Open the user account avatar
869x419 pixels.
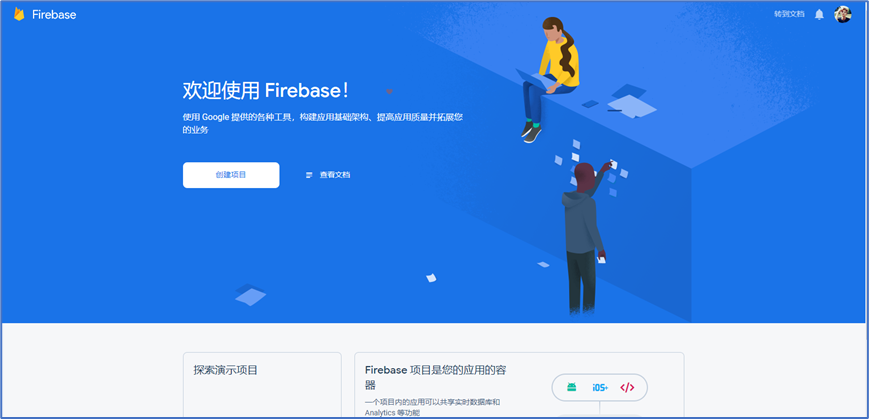842,14
